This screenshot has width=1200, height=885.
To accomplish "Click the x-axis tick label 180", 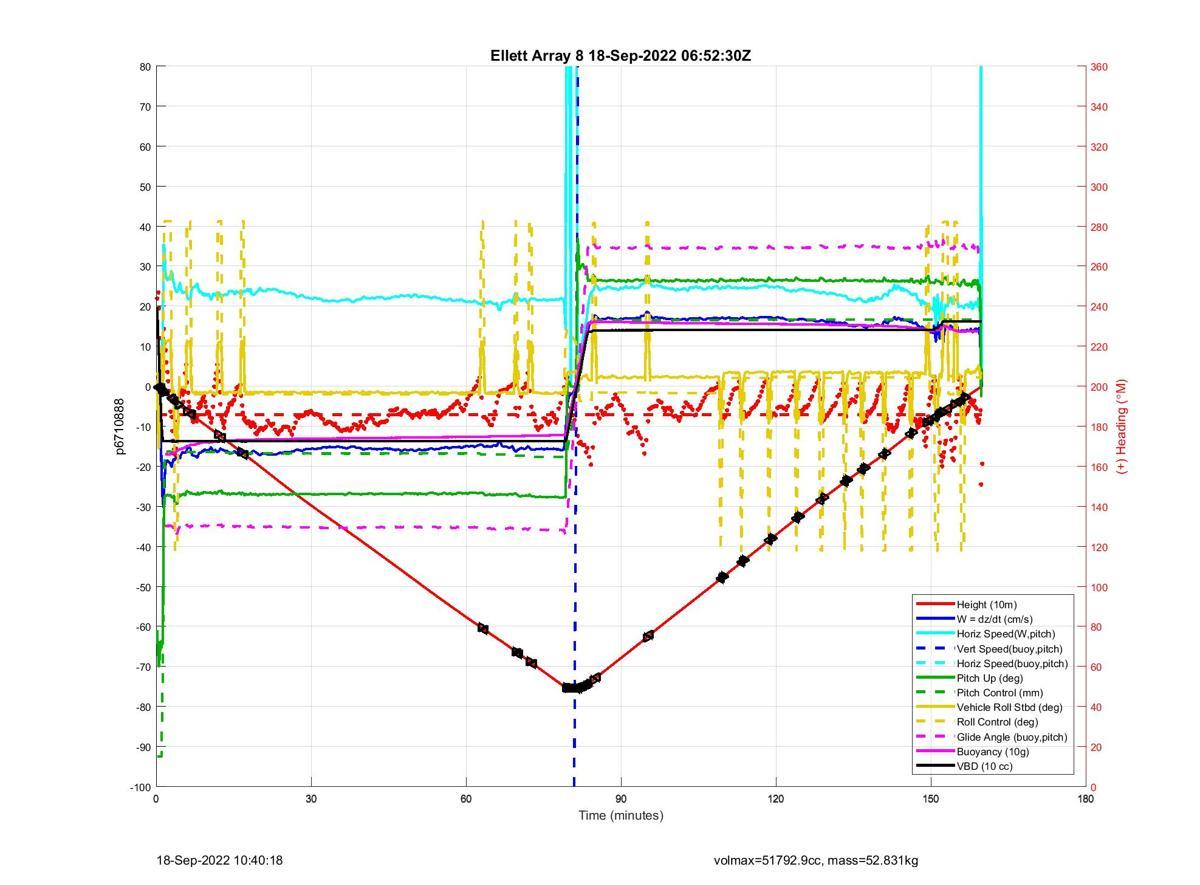I will click(x=1085, y=799).
